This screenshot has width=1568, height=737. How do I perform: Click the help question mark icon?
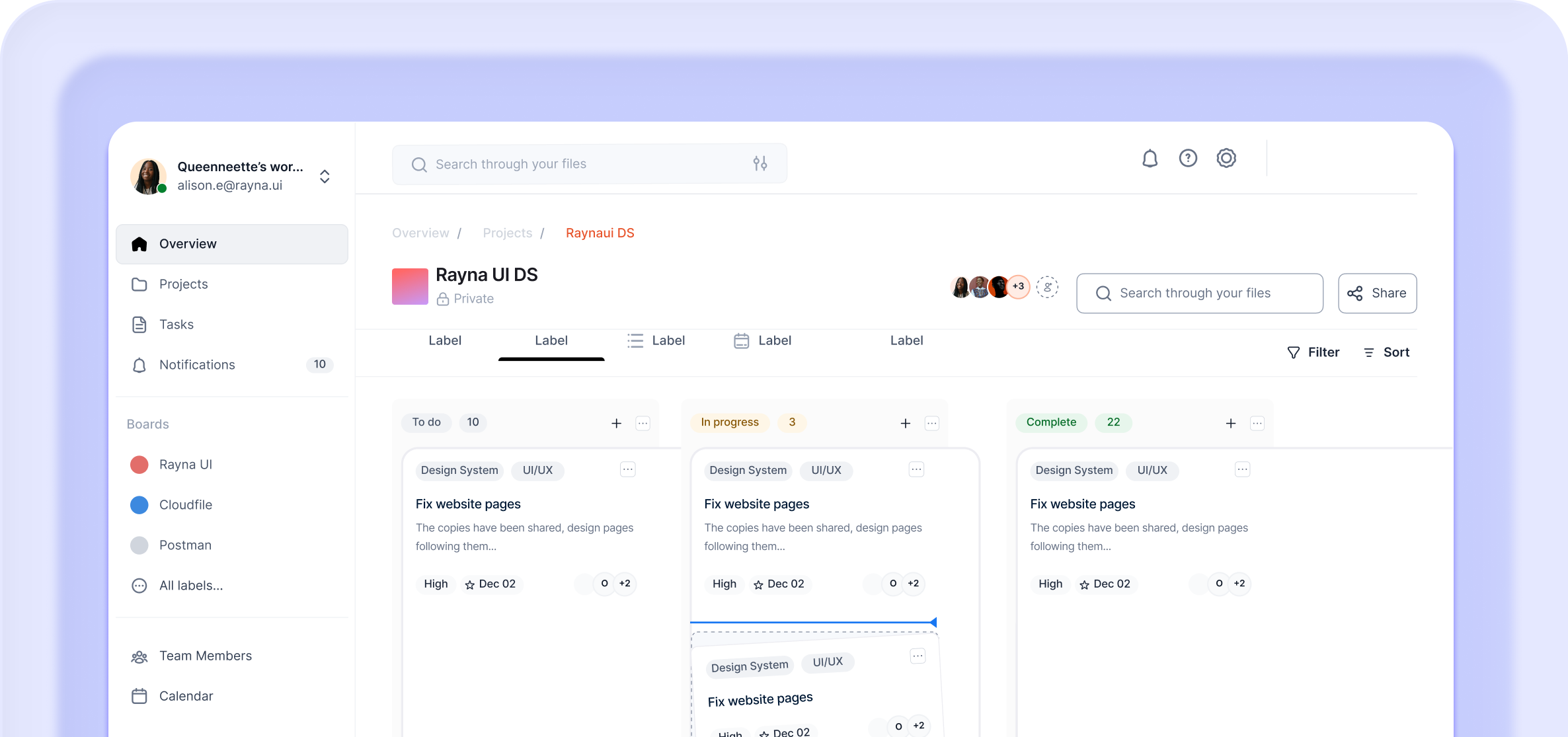(x=1188, y=159)
